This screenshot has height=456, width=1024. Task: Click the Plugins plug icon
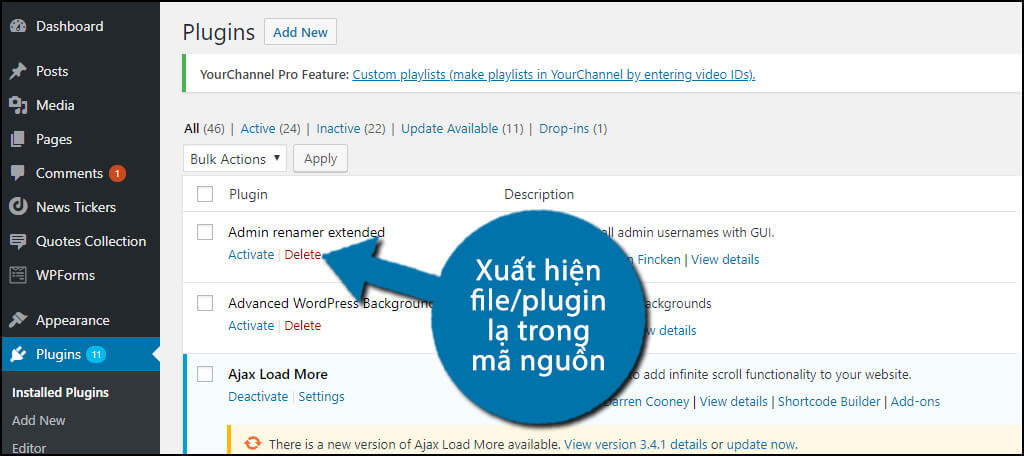(x=18, y=355)
